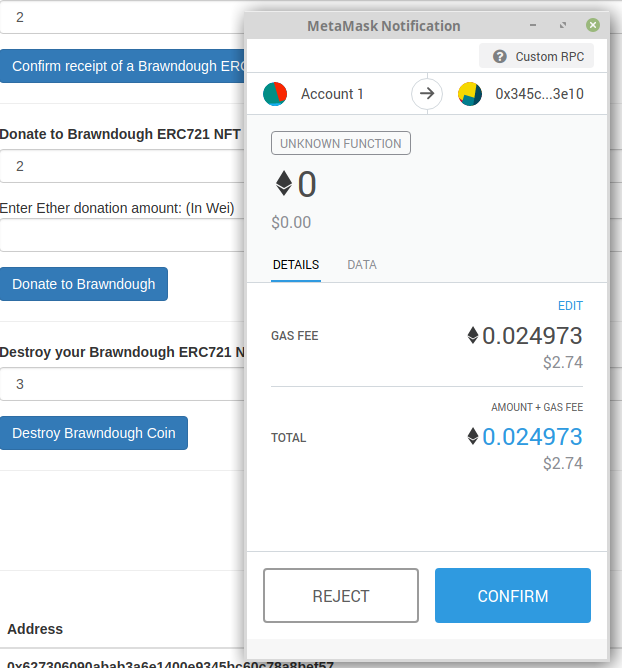Screen dimensions: 622x668
Task: Click Confirm receipt of a Brawndough button
Action: pyautogui.click(x=123, y=66)
